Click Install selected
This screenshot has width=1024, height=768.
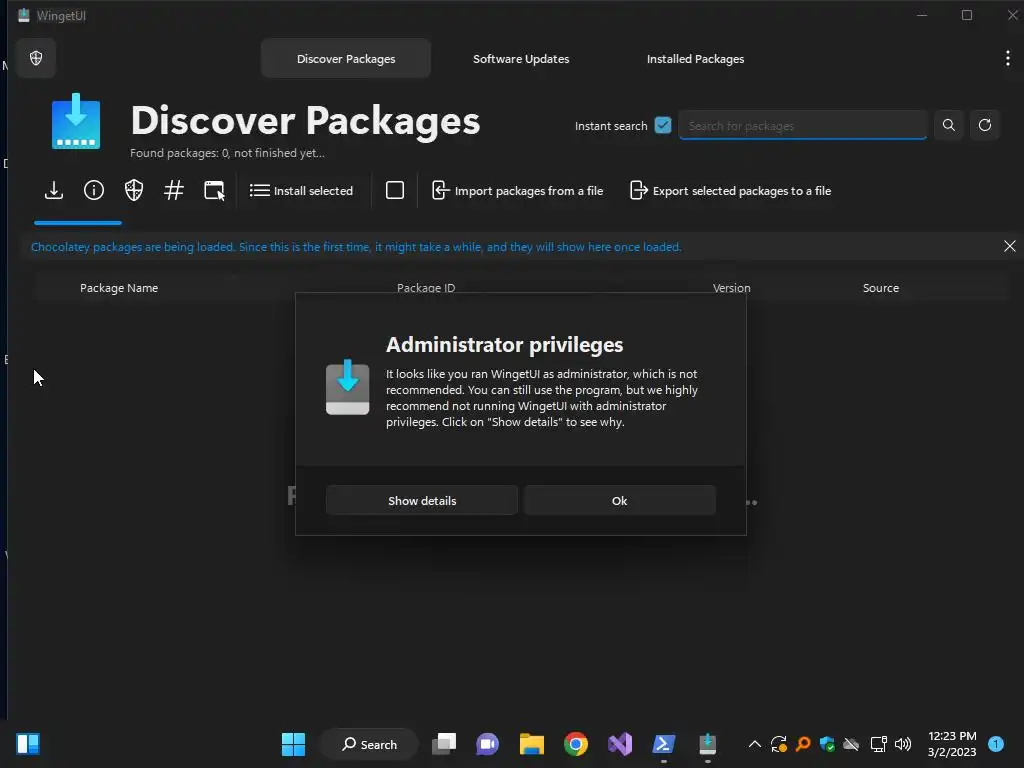point(301,191)
